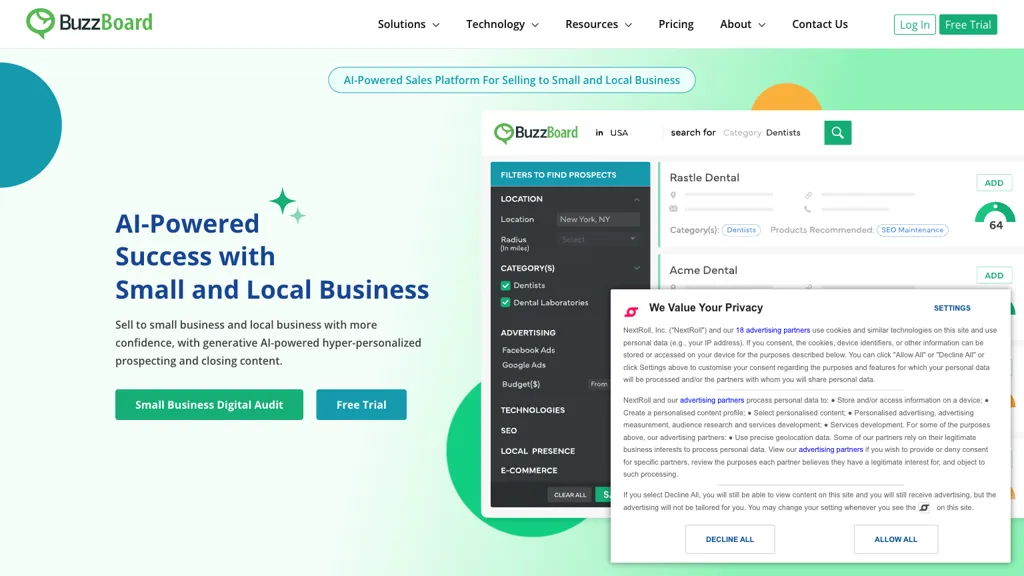Click DECLINE ALL in the privacy banner
This screenshot has width=1024, height=576.
click(x=730, y=539)
